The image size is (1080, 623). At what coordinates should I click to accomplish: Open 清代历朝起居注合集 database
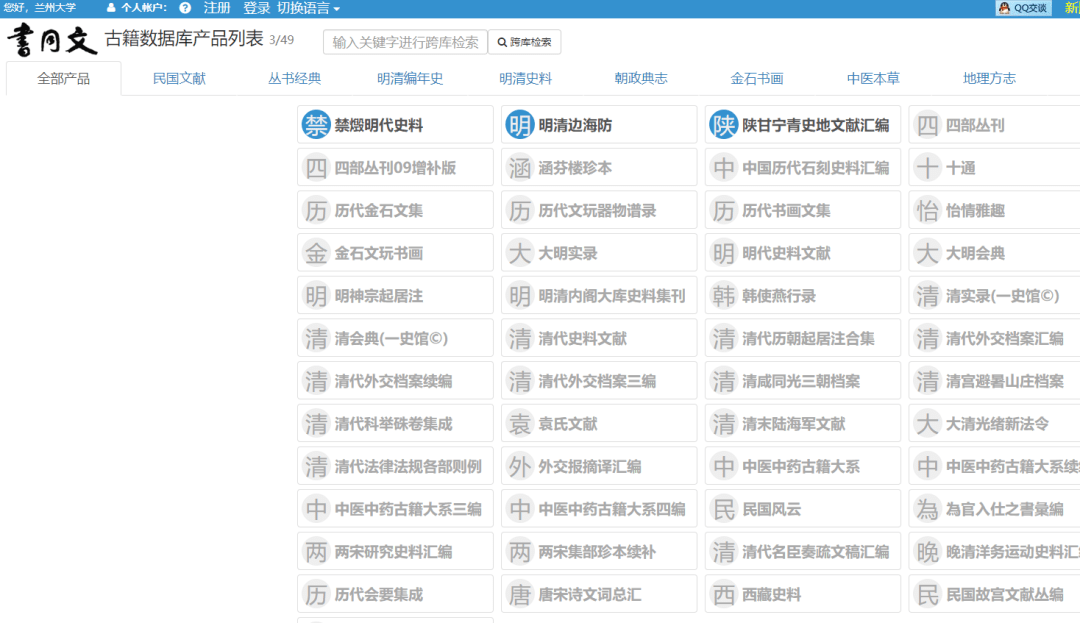pos(803,339)
